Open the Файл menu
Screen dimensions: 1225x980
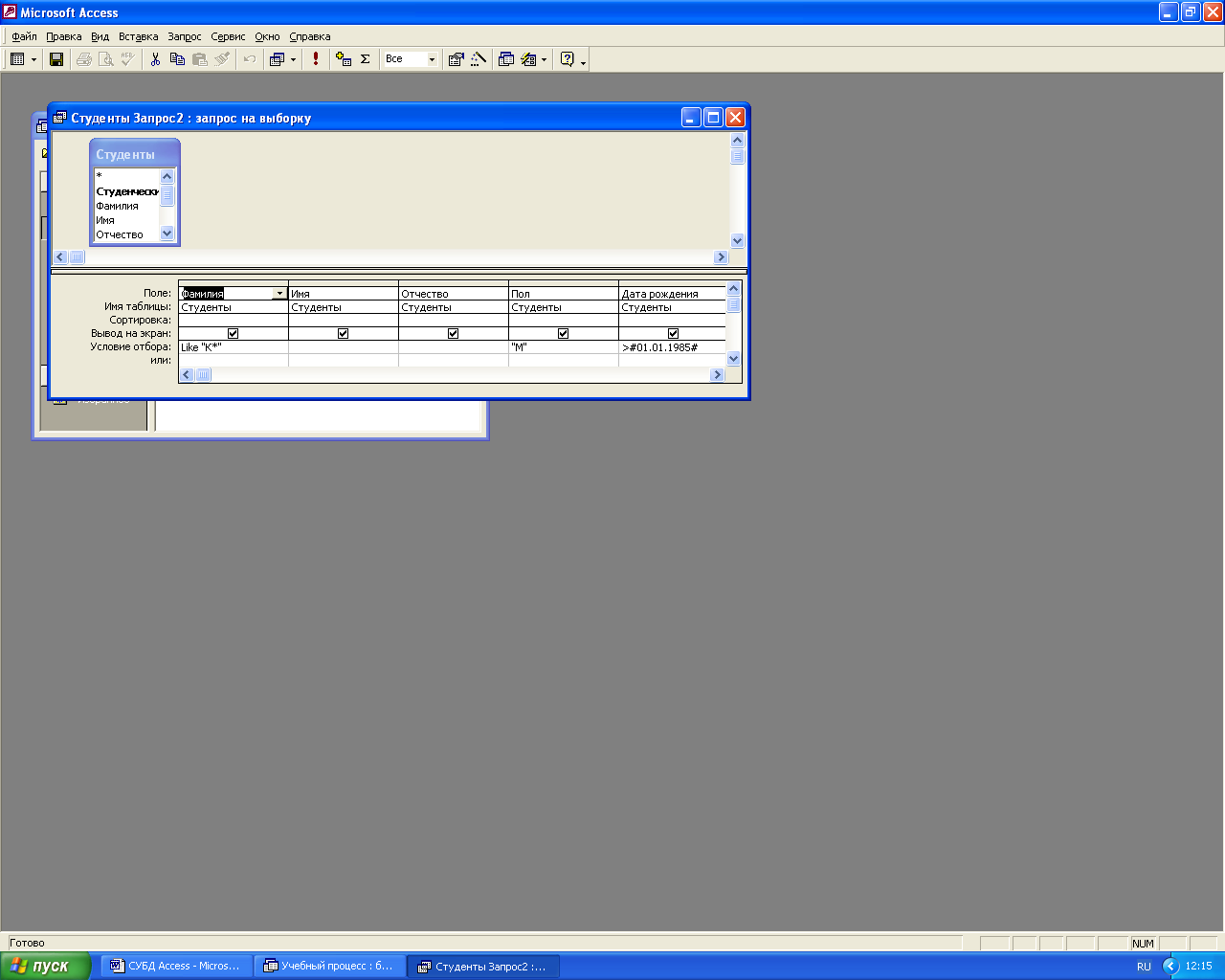[24, 36]
